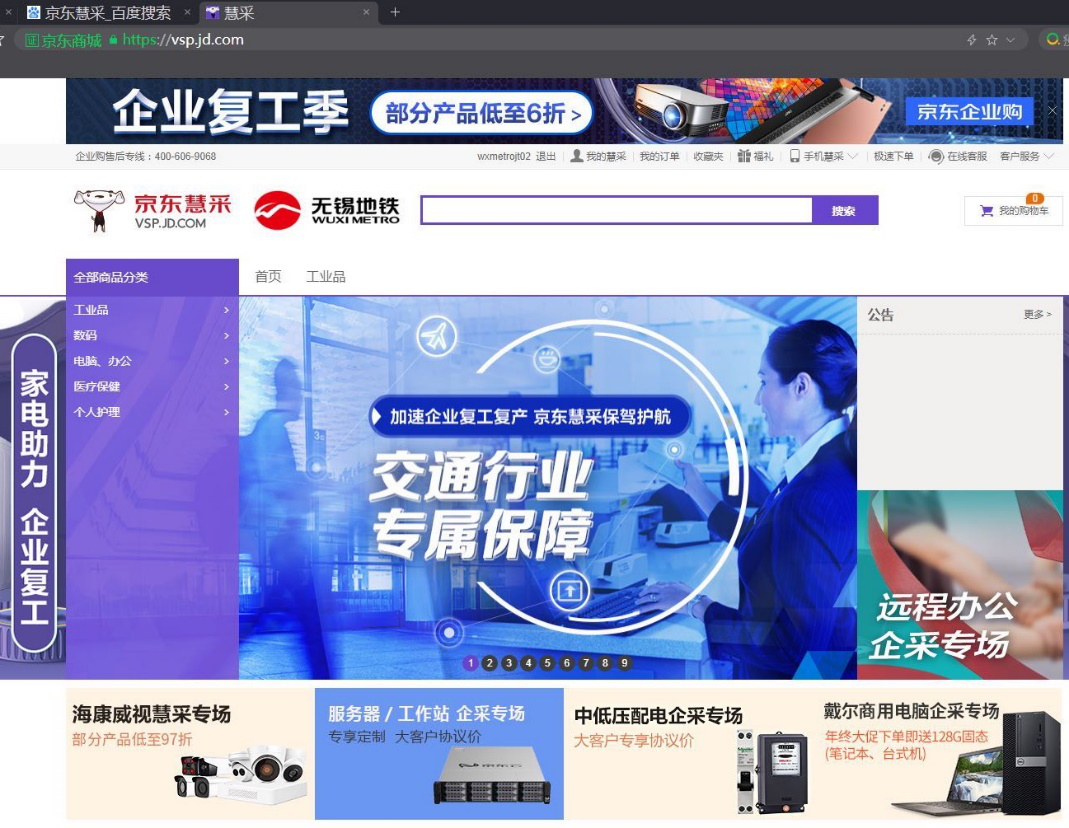
Task: Click the 交通行业专属保障 main carousel banner
Action: 547,488
